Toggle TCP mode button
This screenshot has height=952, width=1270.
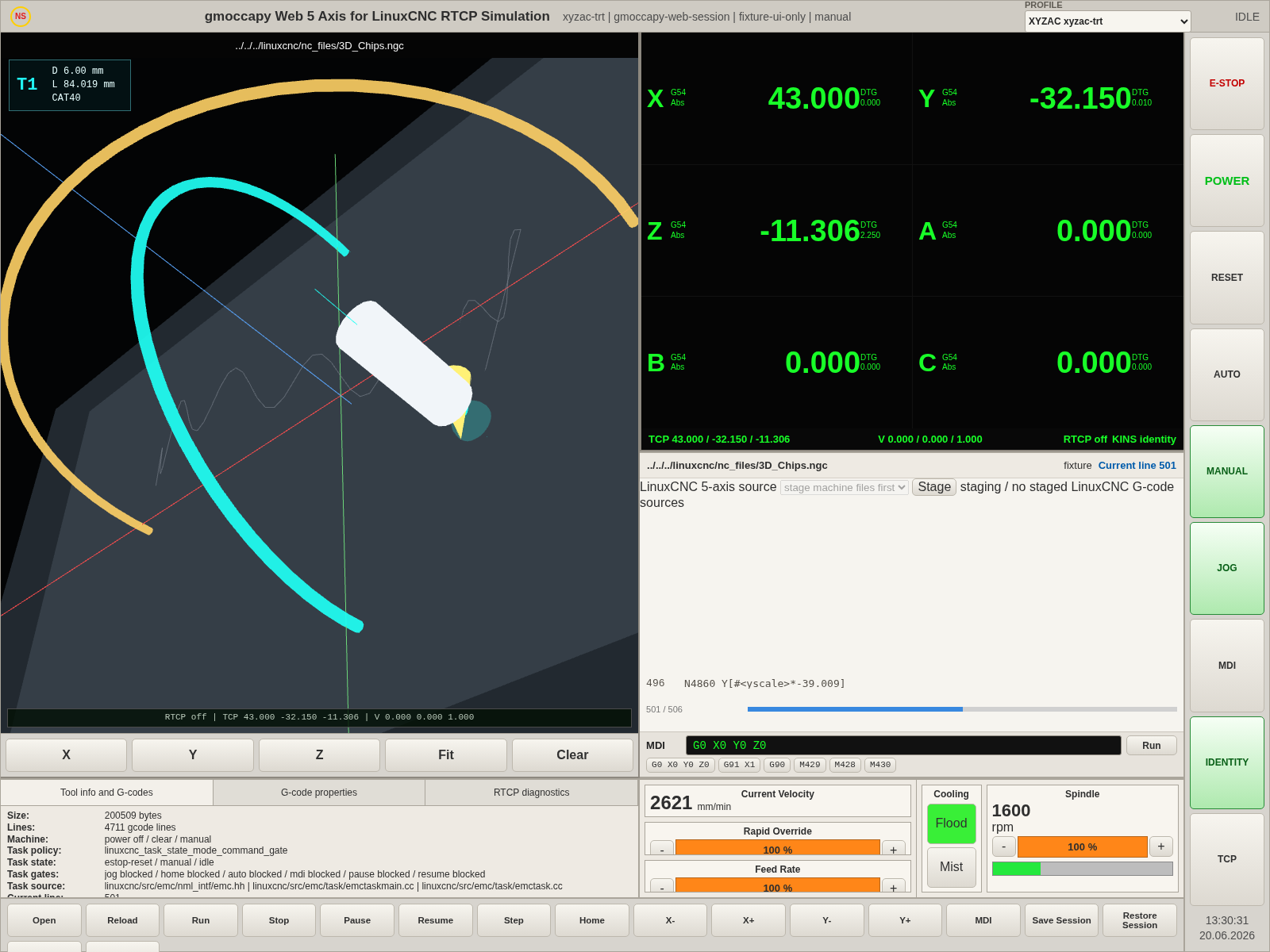point(1226,859)
